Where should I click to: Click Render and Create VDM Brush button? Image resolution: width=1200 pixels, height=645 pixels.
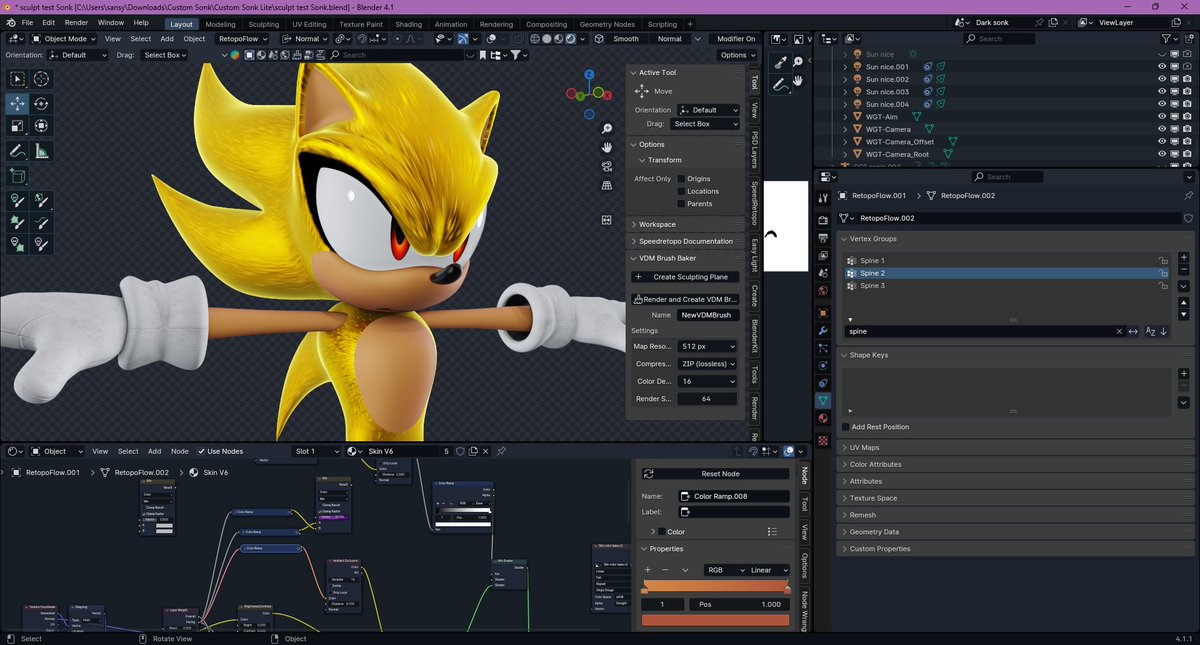click(685, 299)
